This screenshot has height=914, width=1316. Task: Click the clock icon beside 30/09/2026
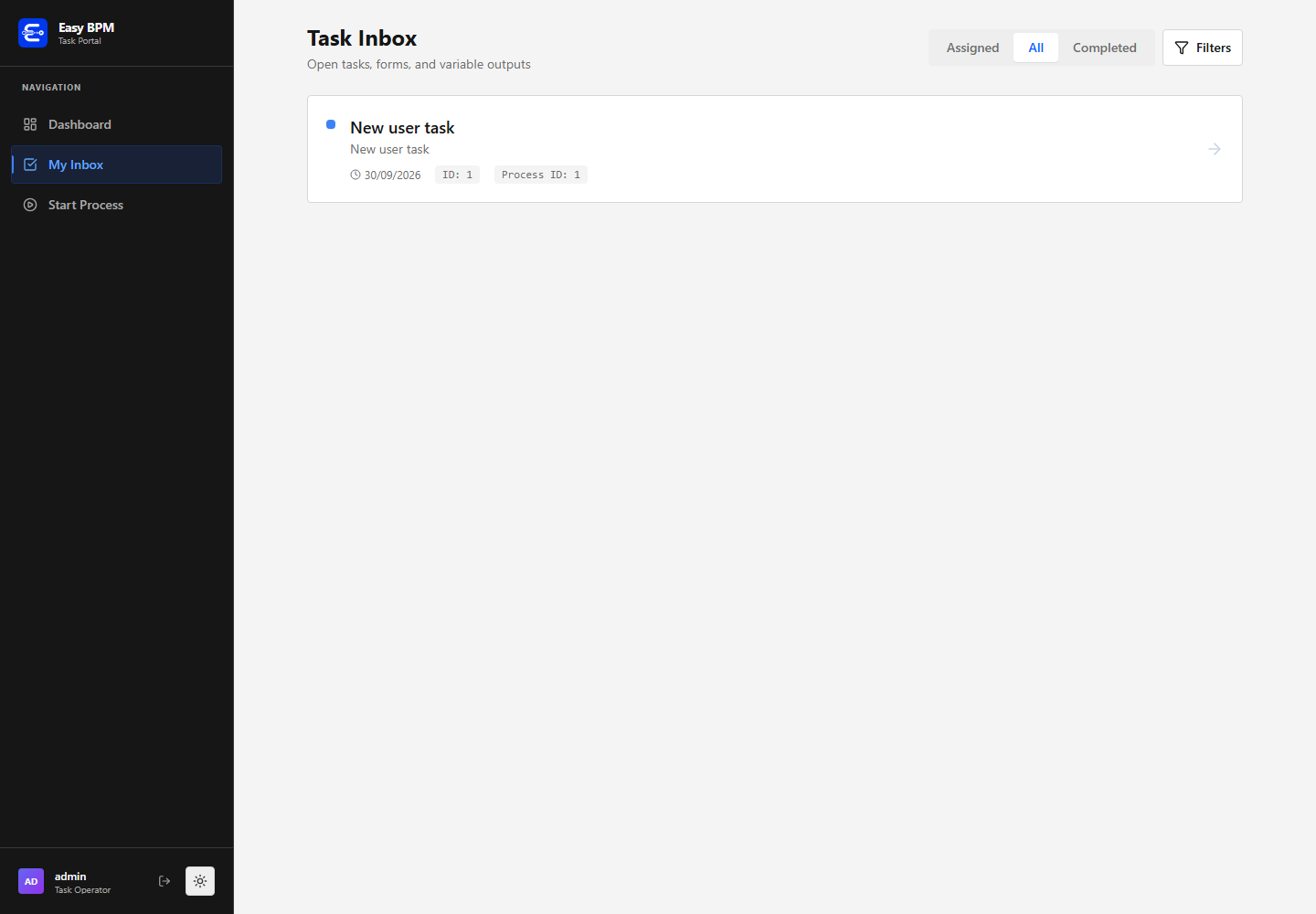tap(356, 175)
